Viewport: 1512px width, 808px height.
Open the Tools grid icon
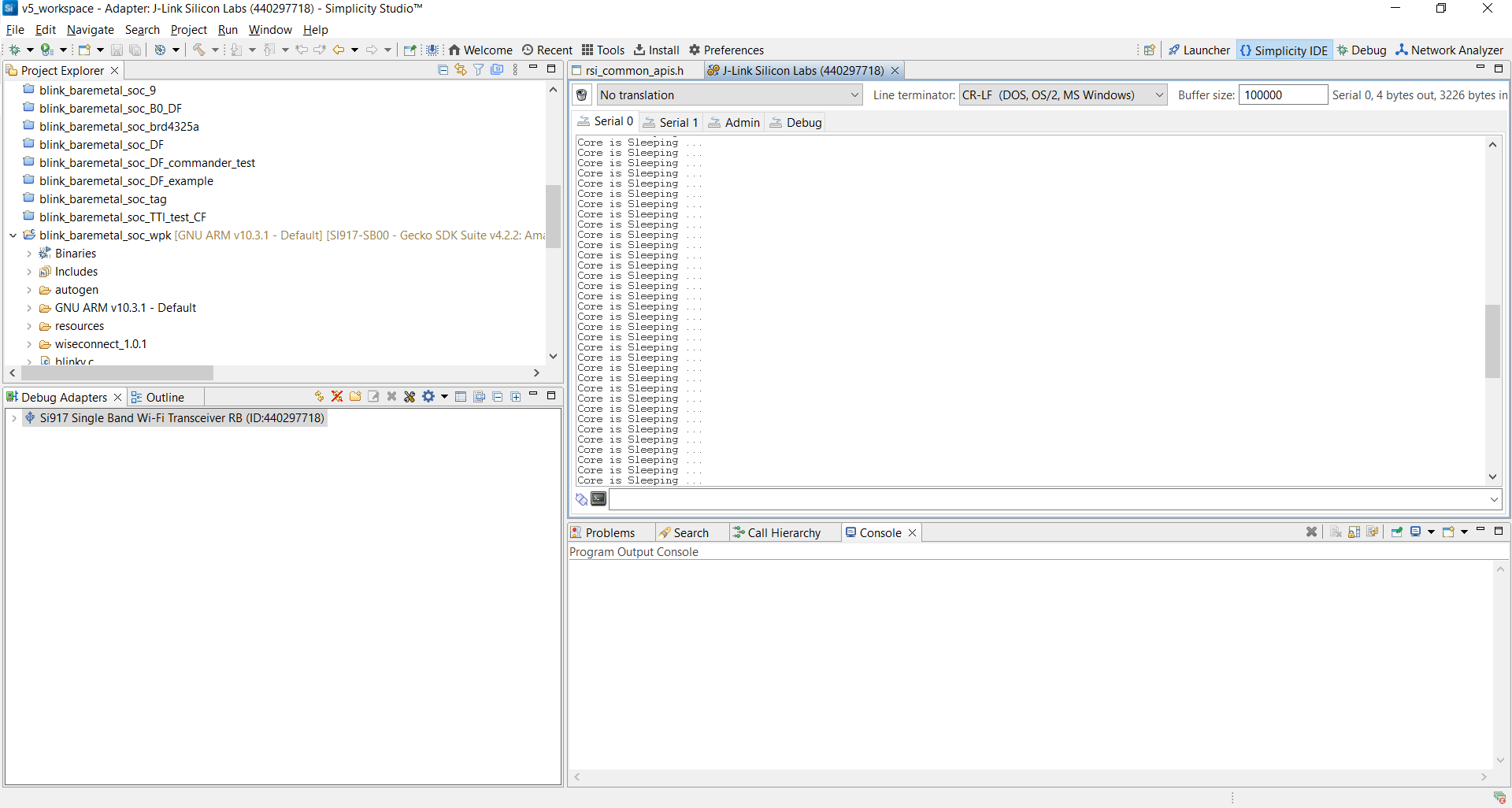tap(602, 50)
